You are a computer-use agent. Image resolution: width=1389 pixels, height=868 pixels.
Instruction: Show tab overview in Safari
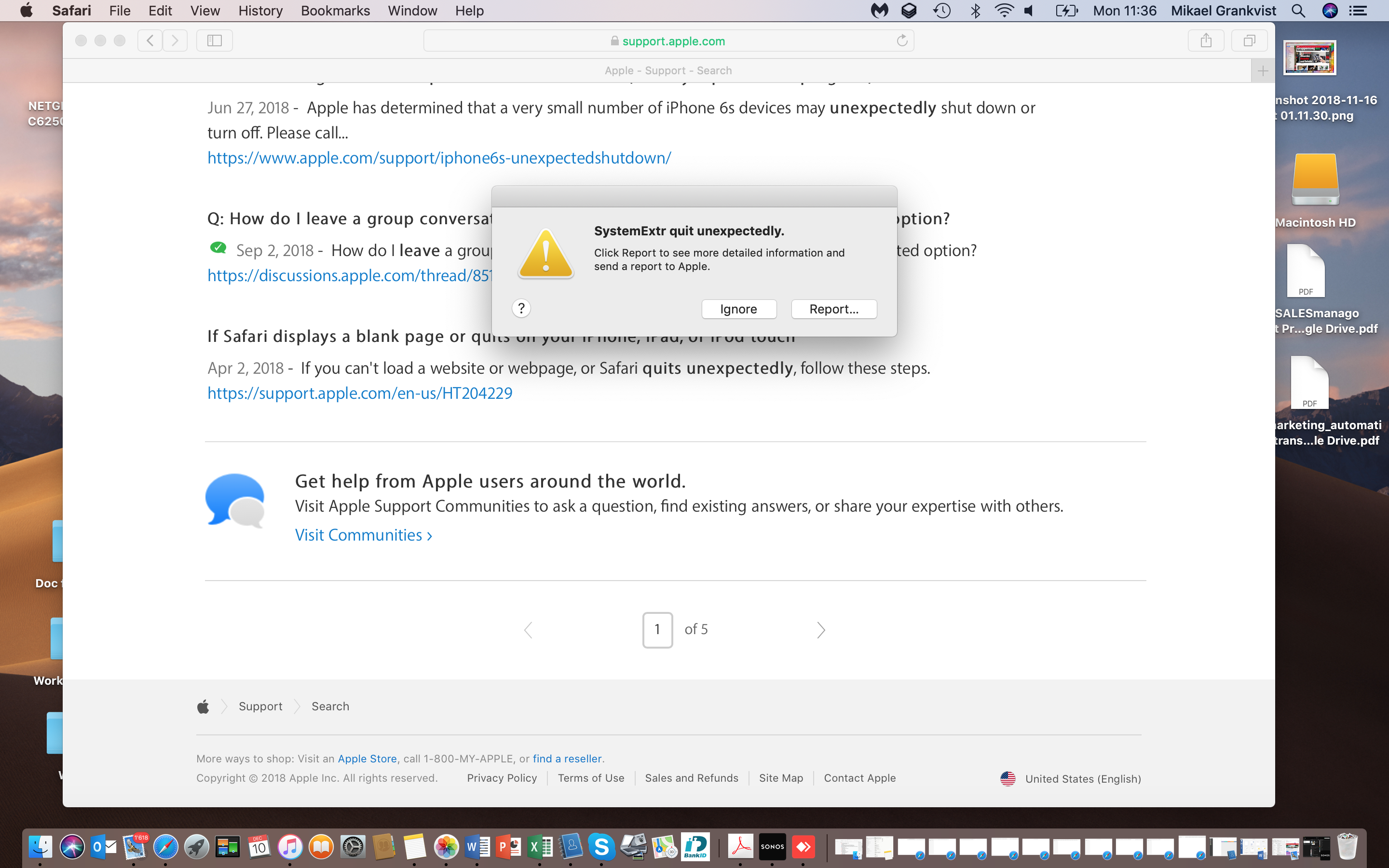[x=1249, y=40]
